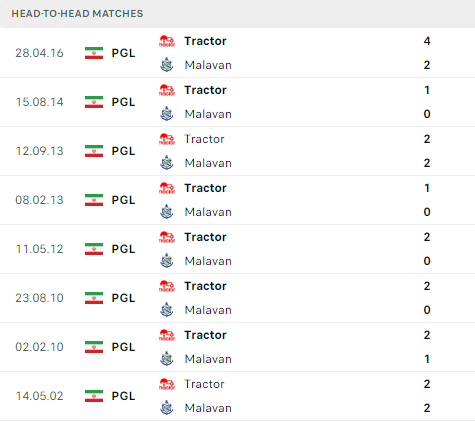Open PGL league link for 12.09.13

[x=123, y=151]
